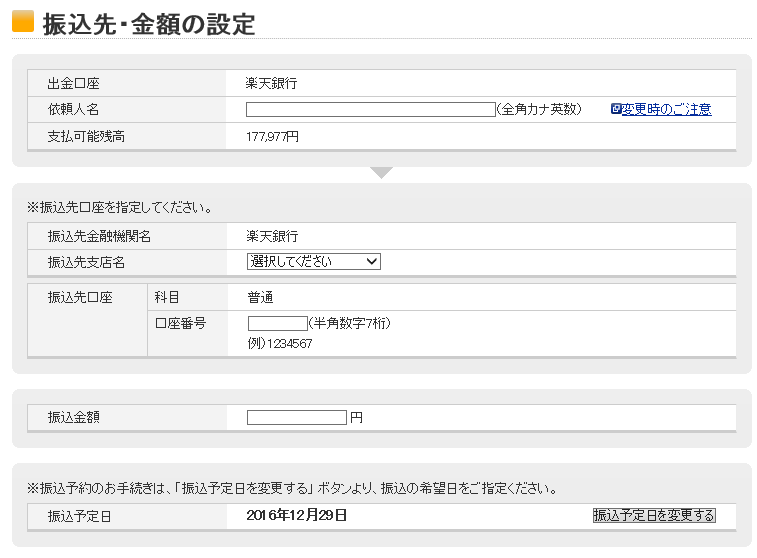Open the 変更時のご注意 link
Screen dimensions: 757x558
click(x=666, y=109)
